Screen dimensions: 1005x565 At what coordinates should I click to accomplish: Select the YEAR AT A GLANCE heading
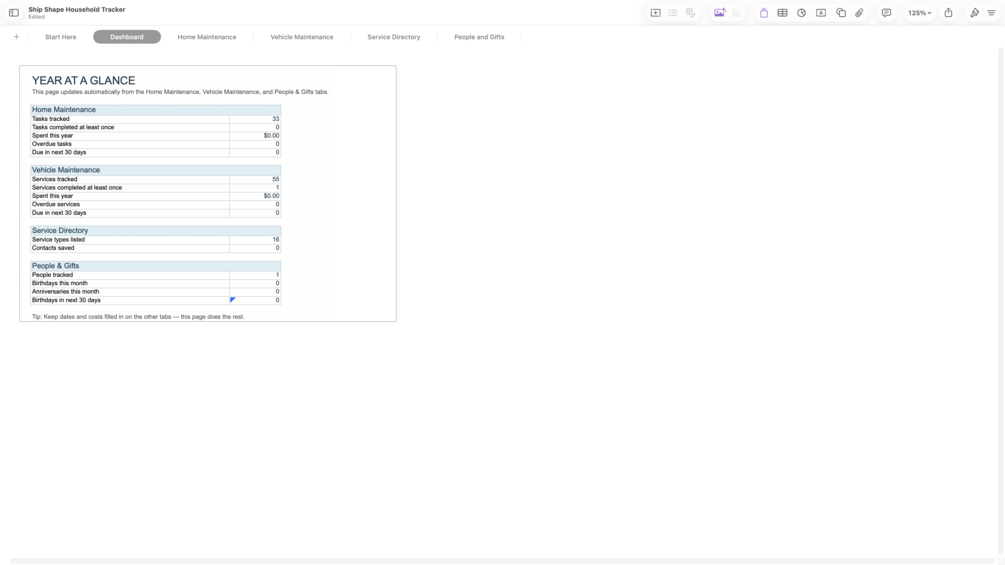point(83,81)
